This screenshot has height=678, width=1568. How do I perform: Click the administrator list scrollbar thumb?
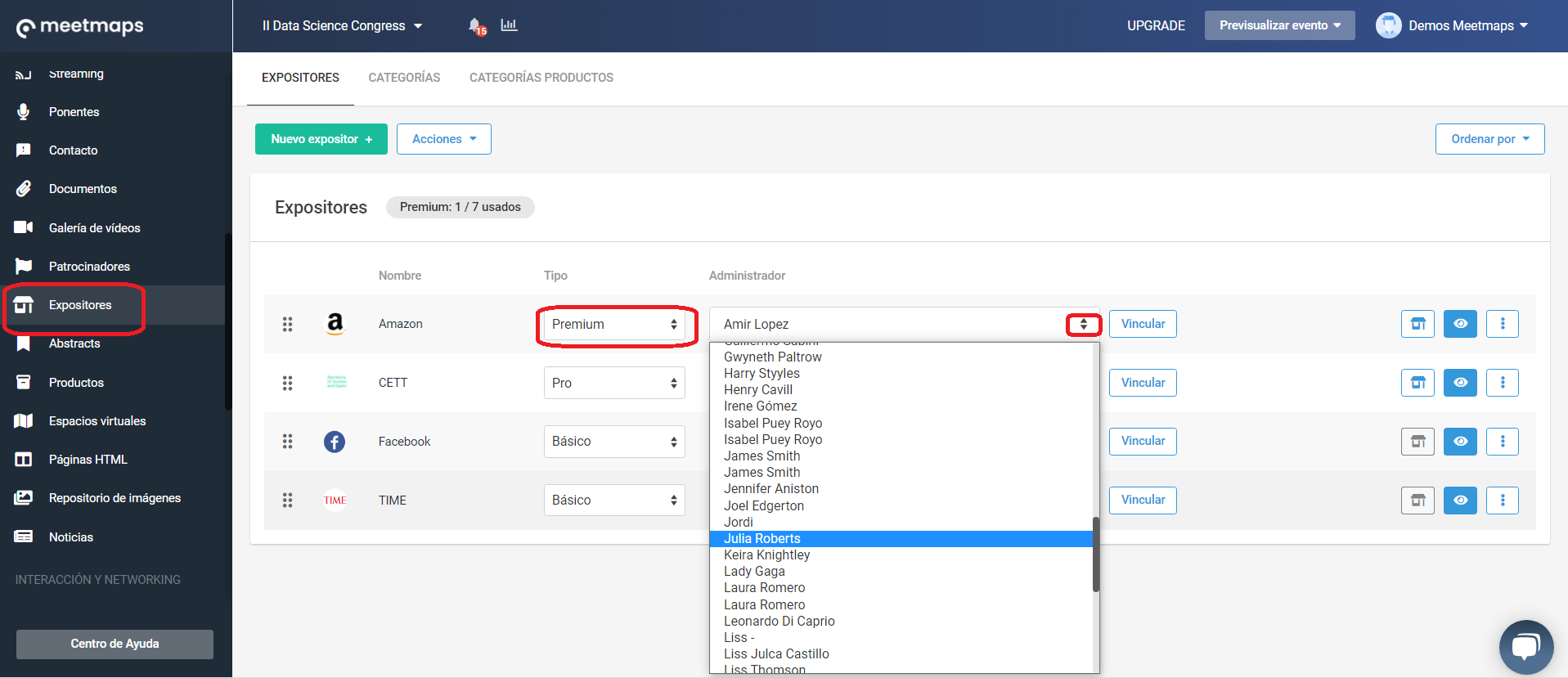[x=1095, y=555]
